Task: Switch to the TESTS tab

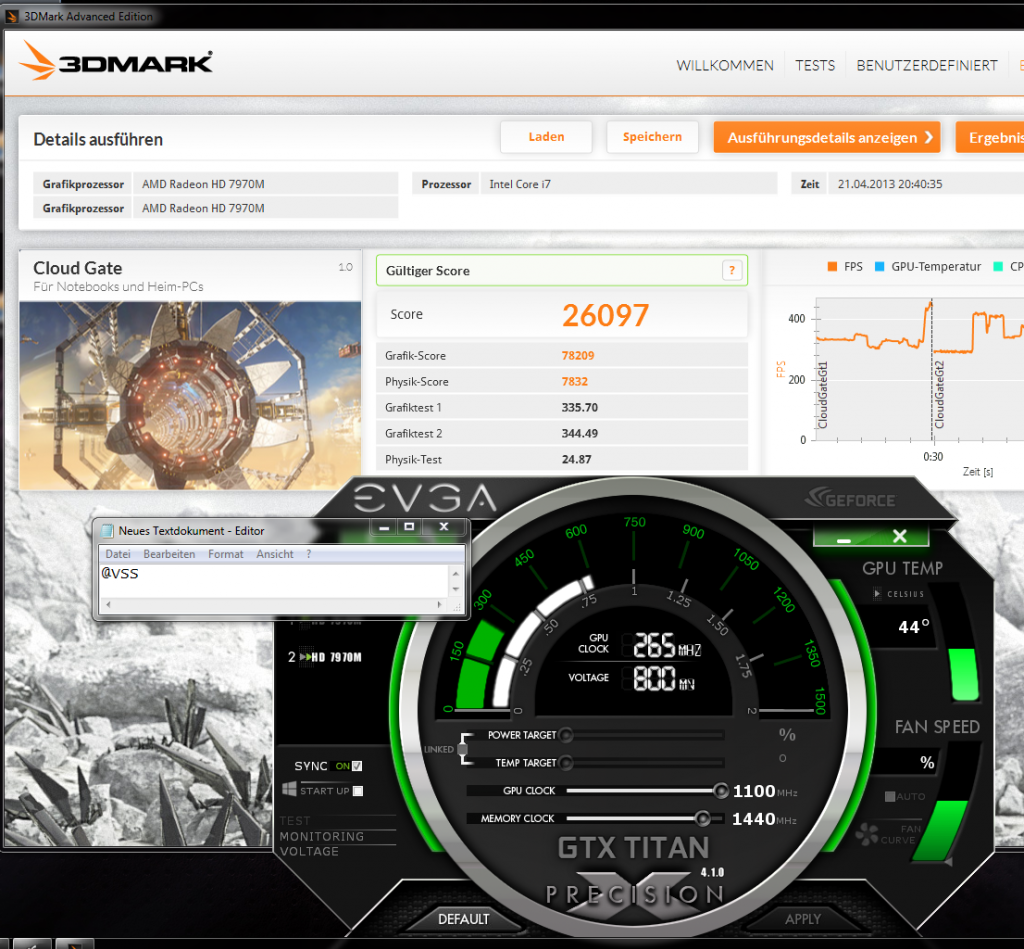Action: point(815,65)
